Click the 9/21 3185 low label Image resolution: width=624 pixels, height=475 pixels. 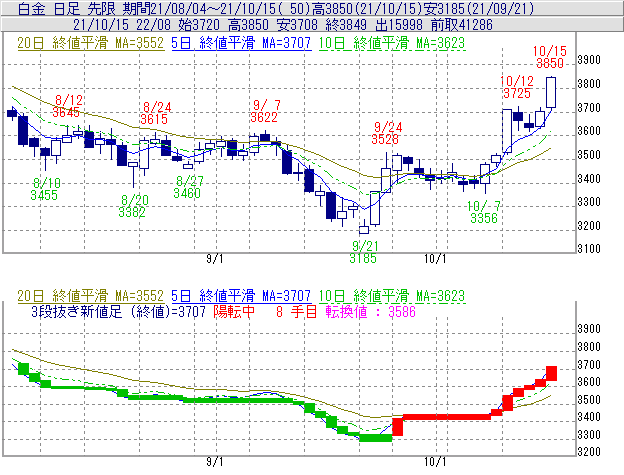(x=364, y=252)
